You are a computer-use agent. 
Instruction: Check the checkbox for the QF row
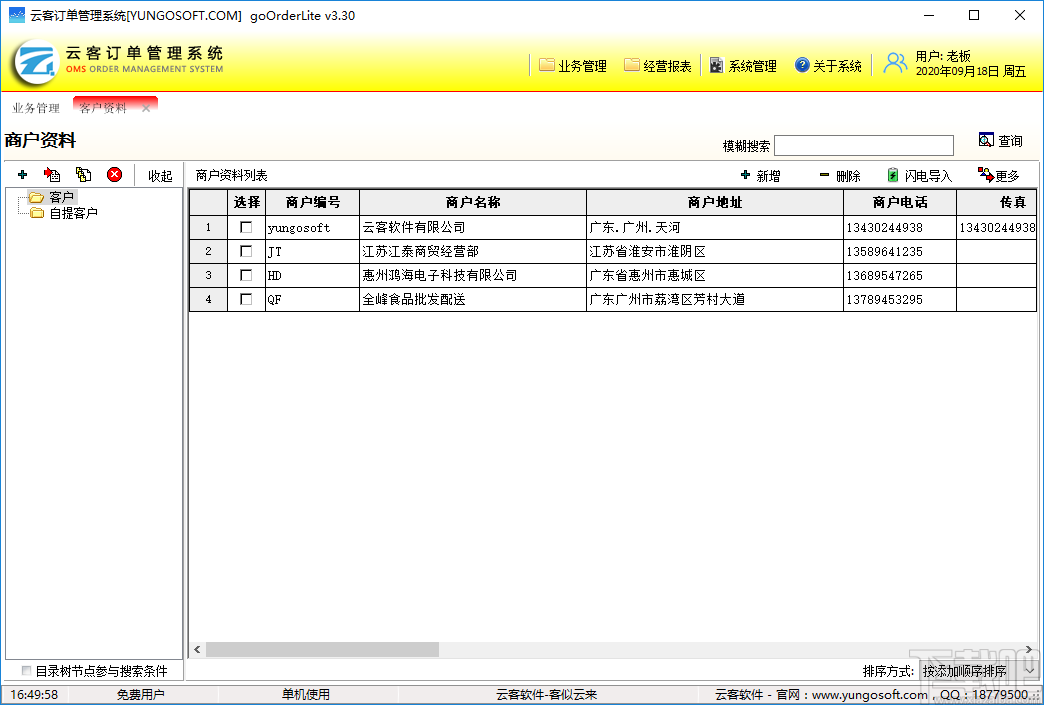pos(245,299)
